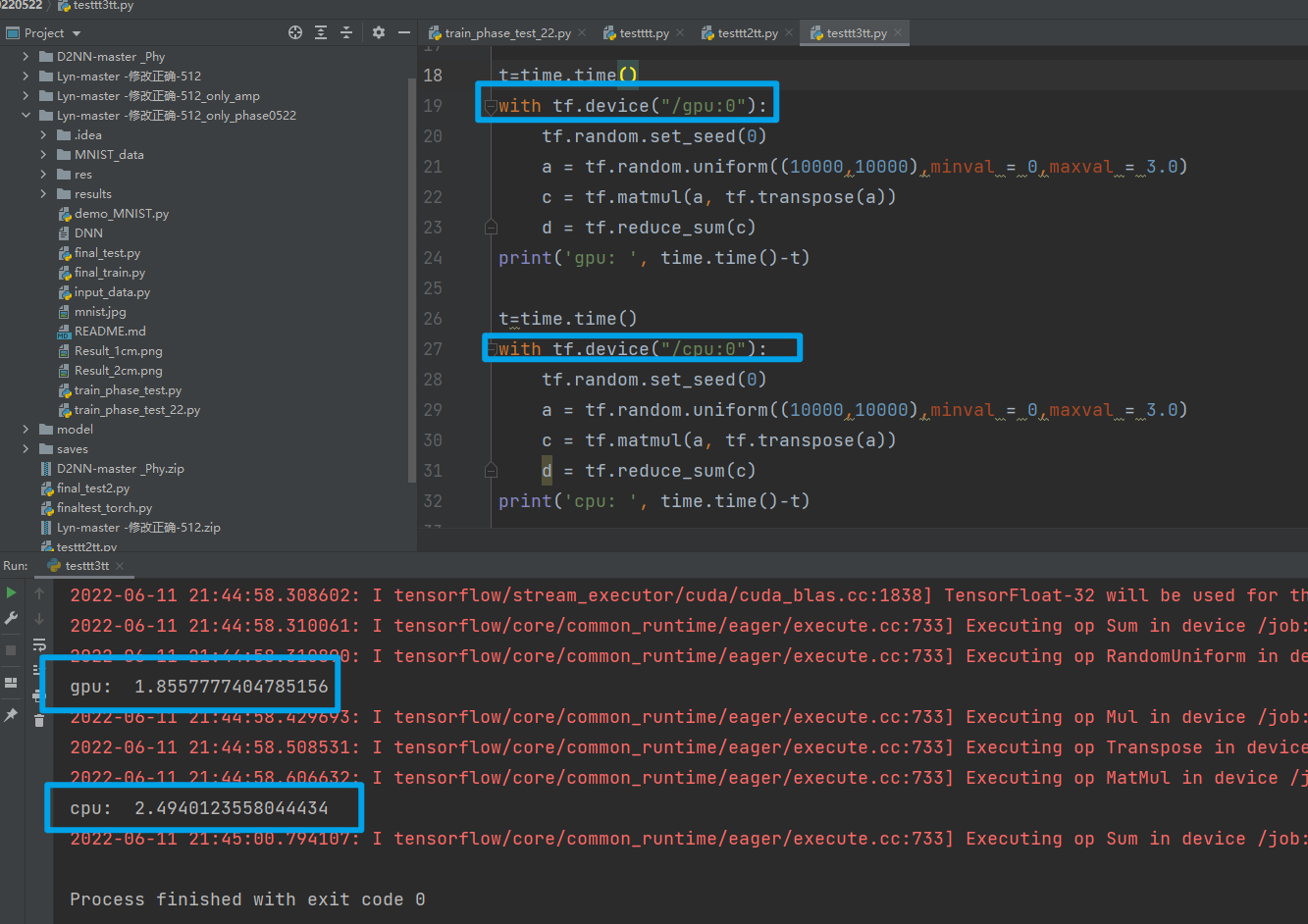
Task: Click the up arrow in Run console toolbar
Action: [x=39, y=592]
